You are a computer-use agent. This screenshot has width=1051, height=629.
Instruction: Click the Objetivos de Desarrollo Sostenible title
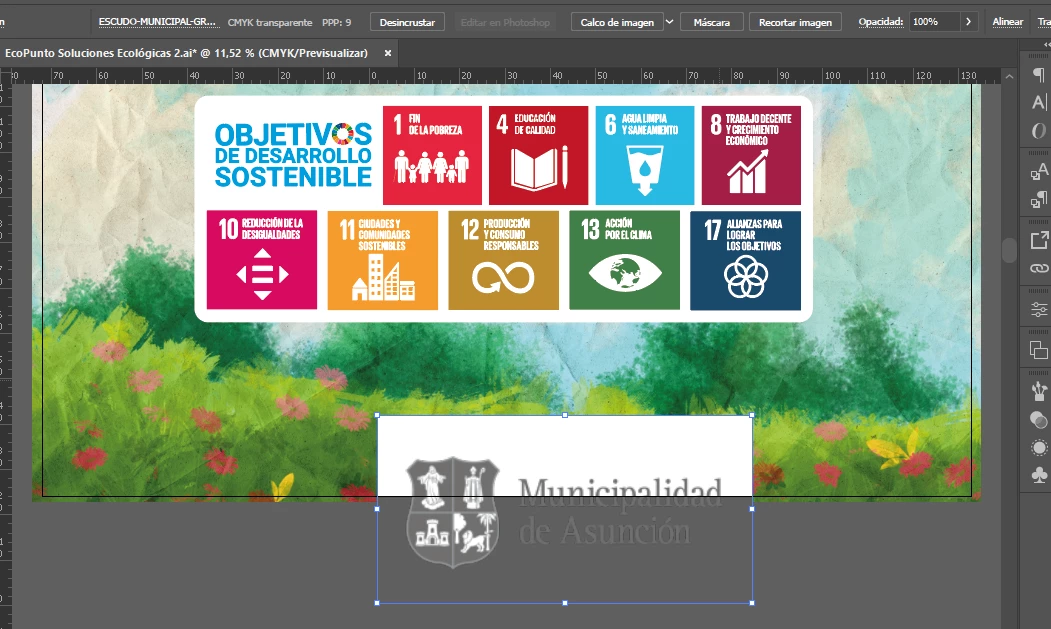[293, 155]
